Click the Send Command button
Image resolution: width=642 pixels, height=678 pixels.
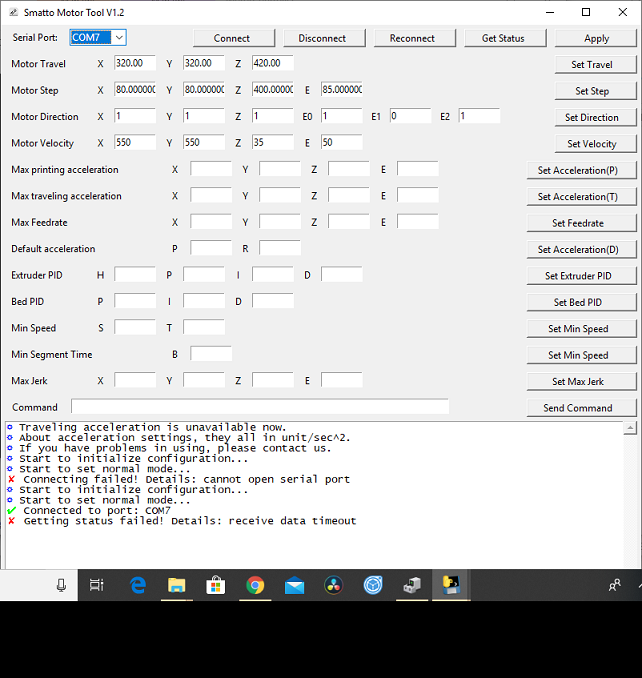(581, 407)
